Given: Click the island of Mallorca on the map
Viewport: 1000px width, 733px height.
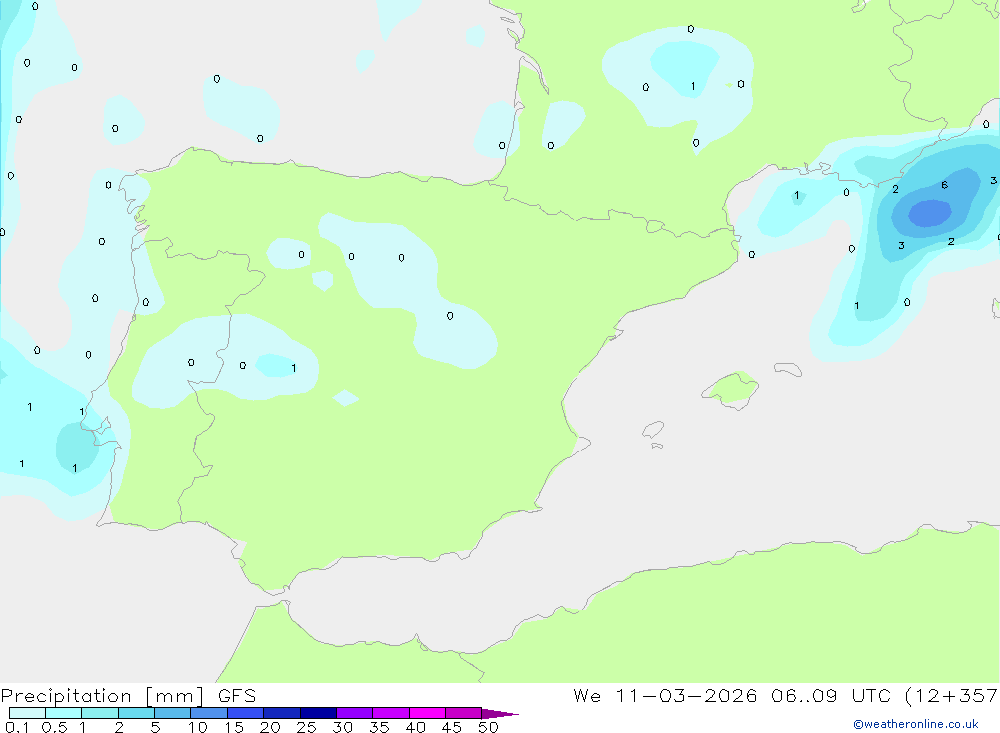Looking at the screenshot, I should point(731,389).
